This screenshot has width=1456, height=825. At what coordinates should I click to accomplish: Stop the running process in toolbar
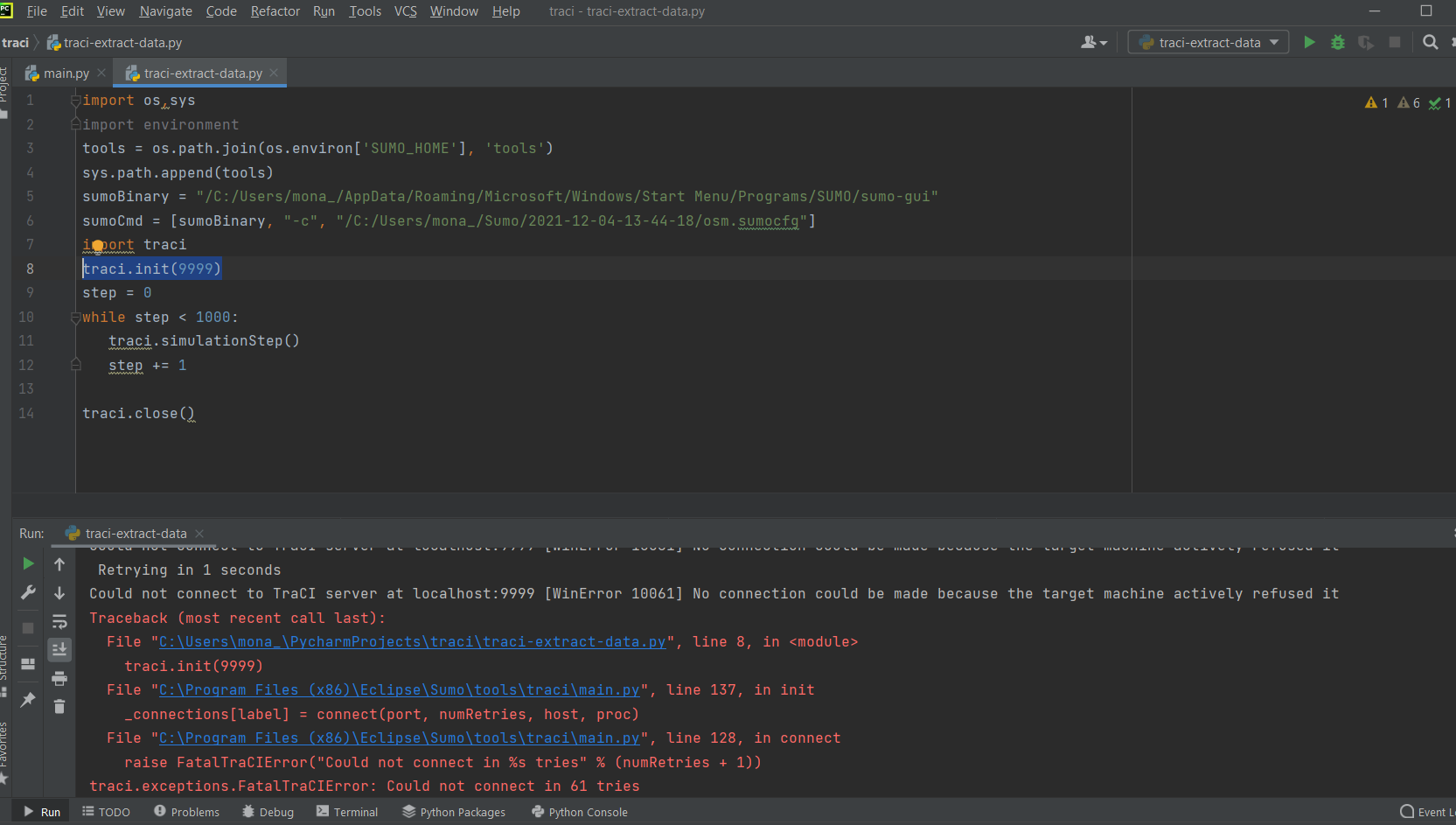1395,42
